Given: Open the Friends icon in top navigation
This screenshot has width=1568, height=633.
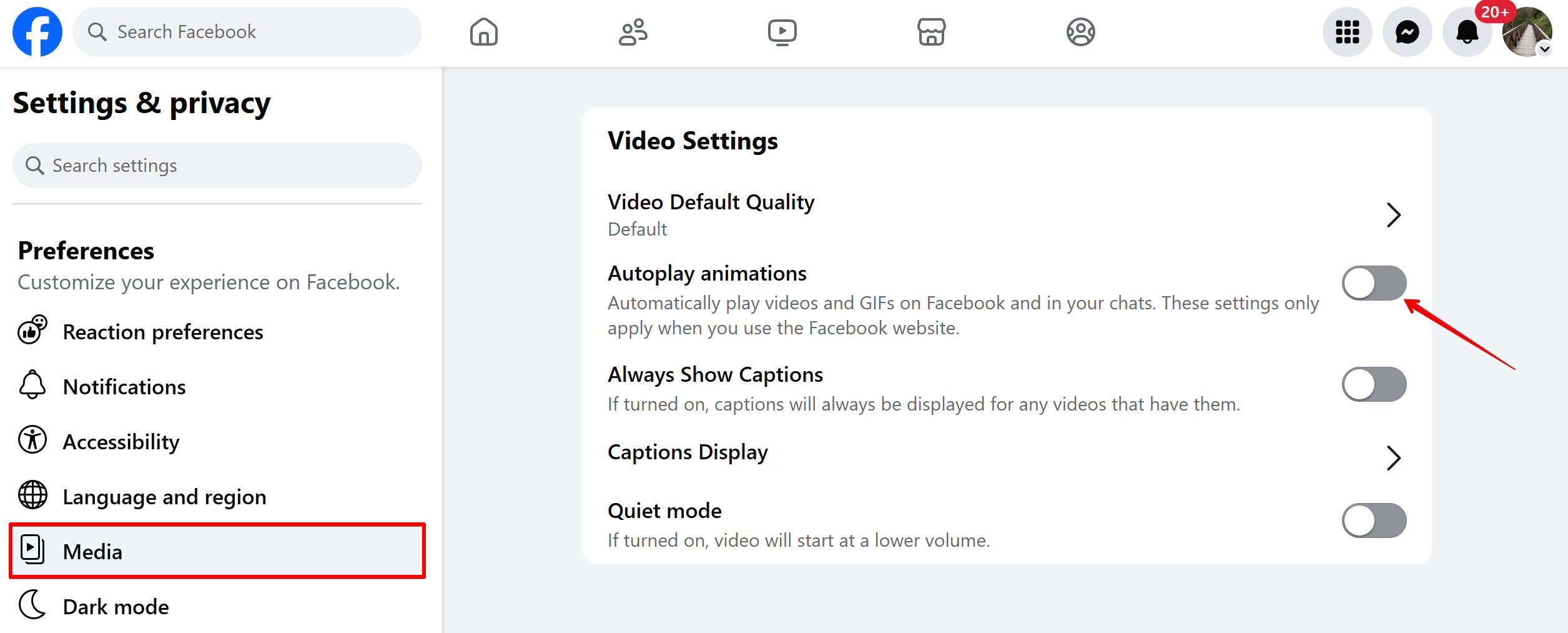Looking at the screenshot, I should (633, 32).
